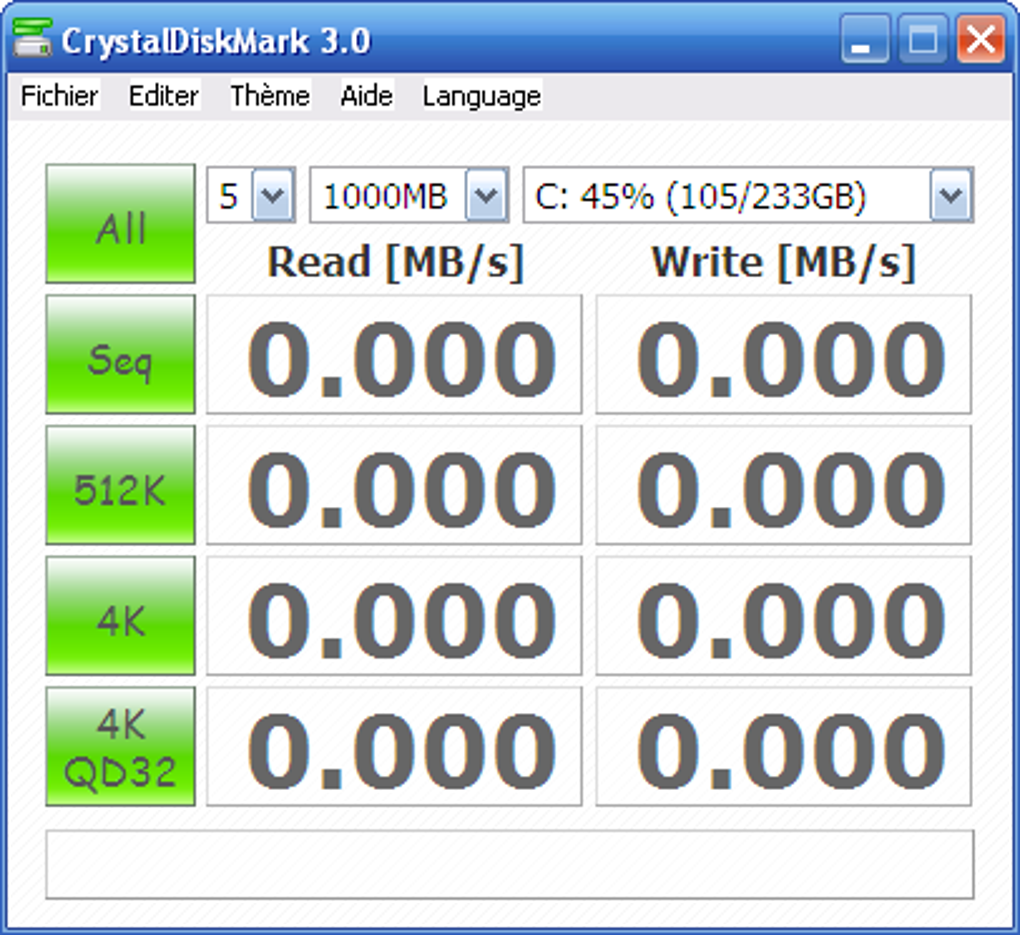Start the 4K random test
The height and width of the screenshot is (935, 1020).
[120, 616]
